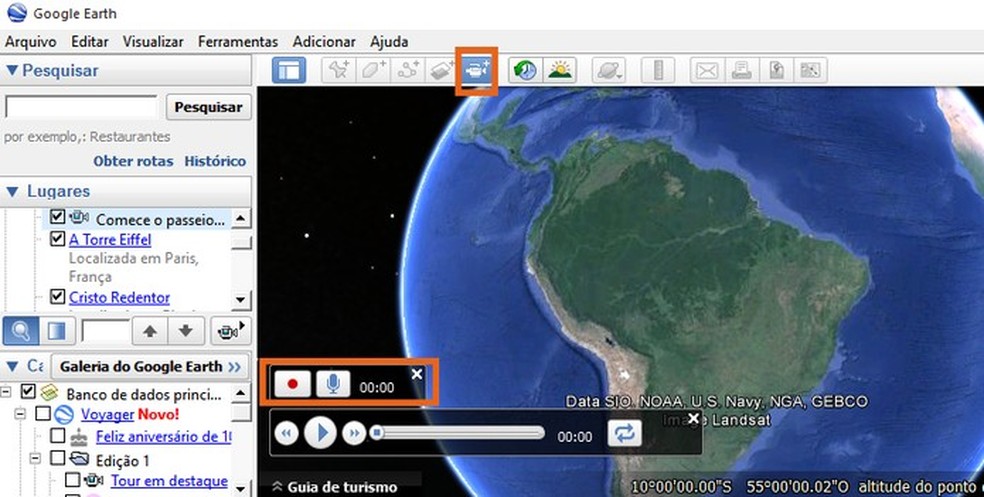This screenshot has width=984, height=497.
Task: Click the Email envelope icon
Action: point(707,70)
